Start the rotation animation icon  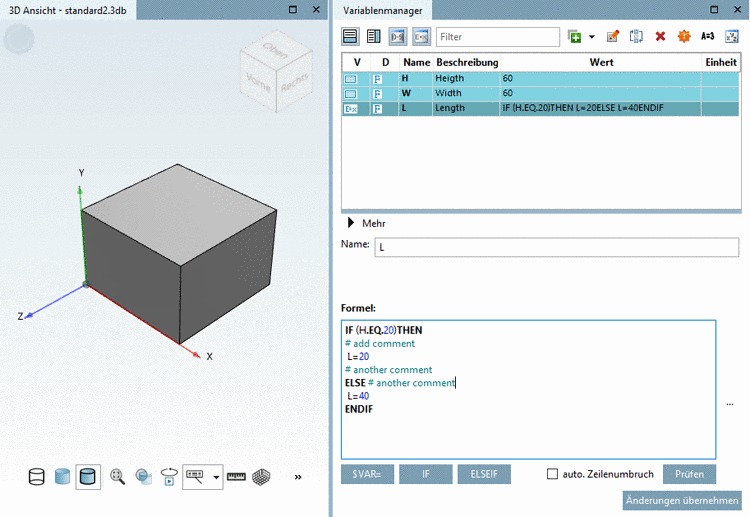pyautogui.click(x=168, y=477)
